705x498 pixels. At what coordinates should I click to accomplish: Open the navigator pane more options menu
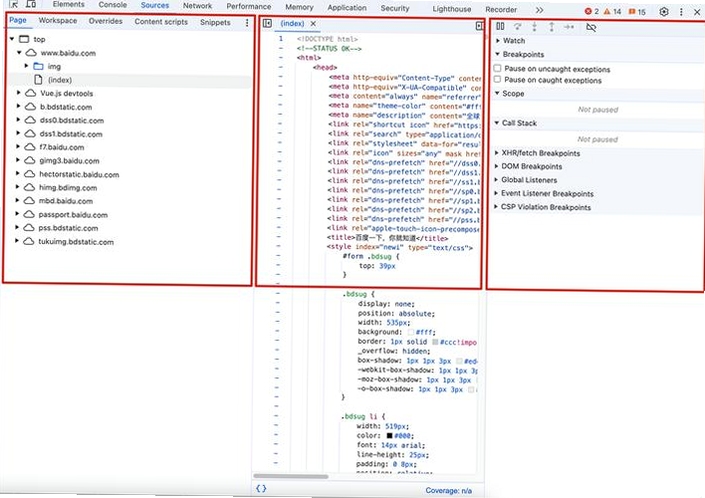pos(247,22)
